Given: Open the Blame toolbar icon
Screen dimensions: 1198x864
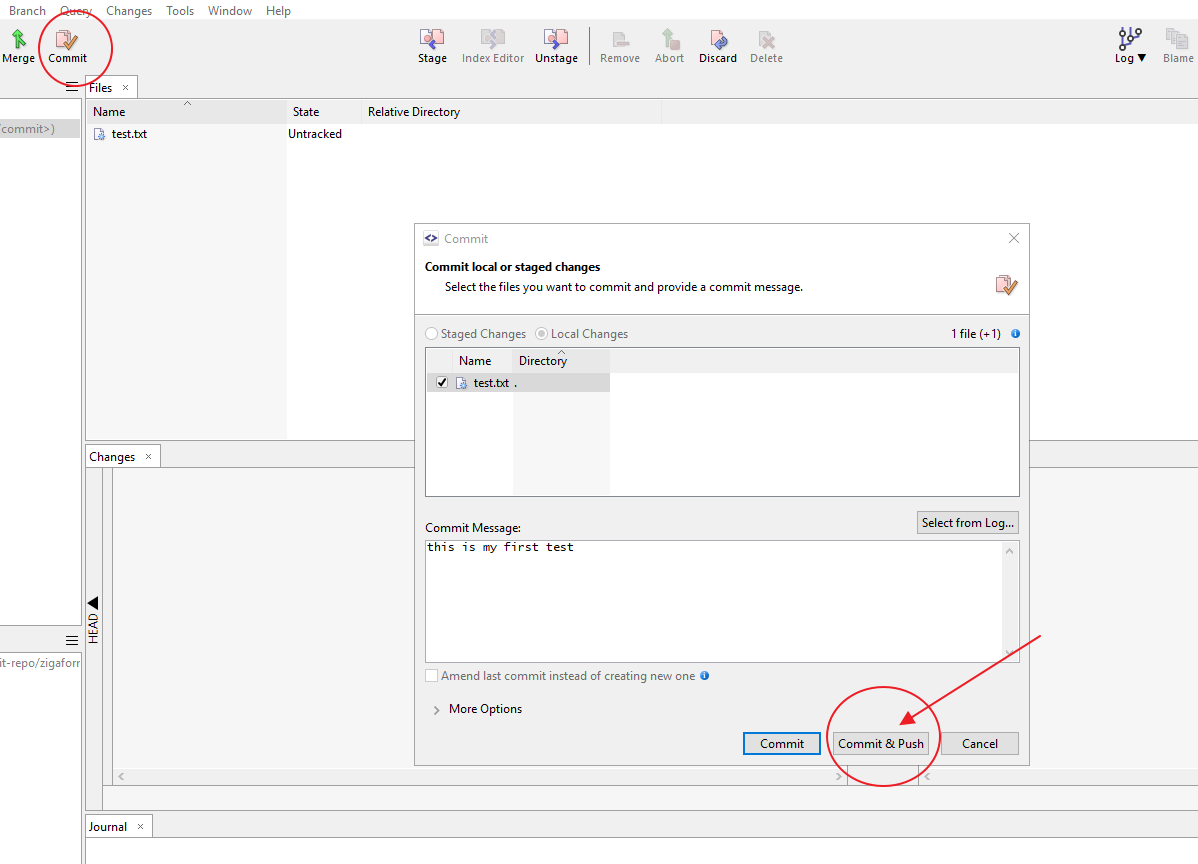Looking at the screenshot, I should 1177,45.
